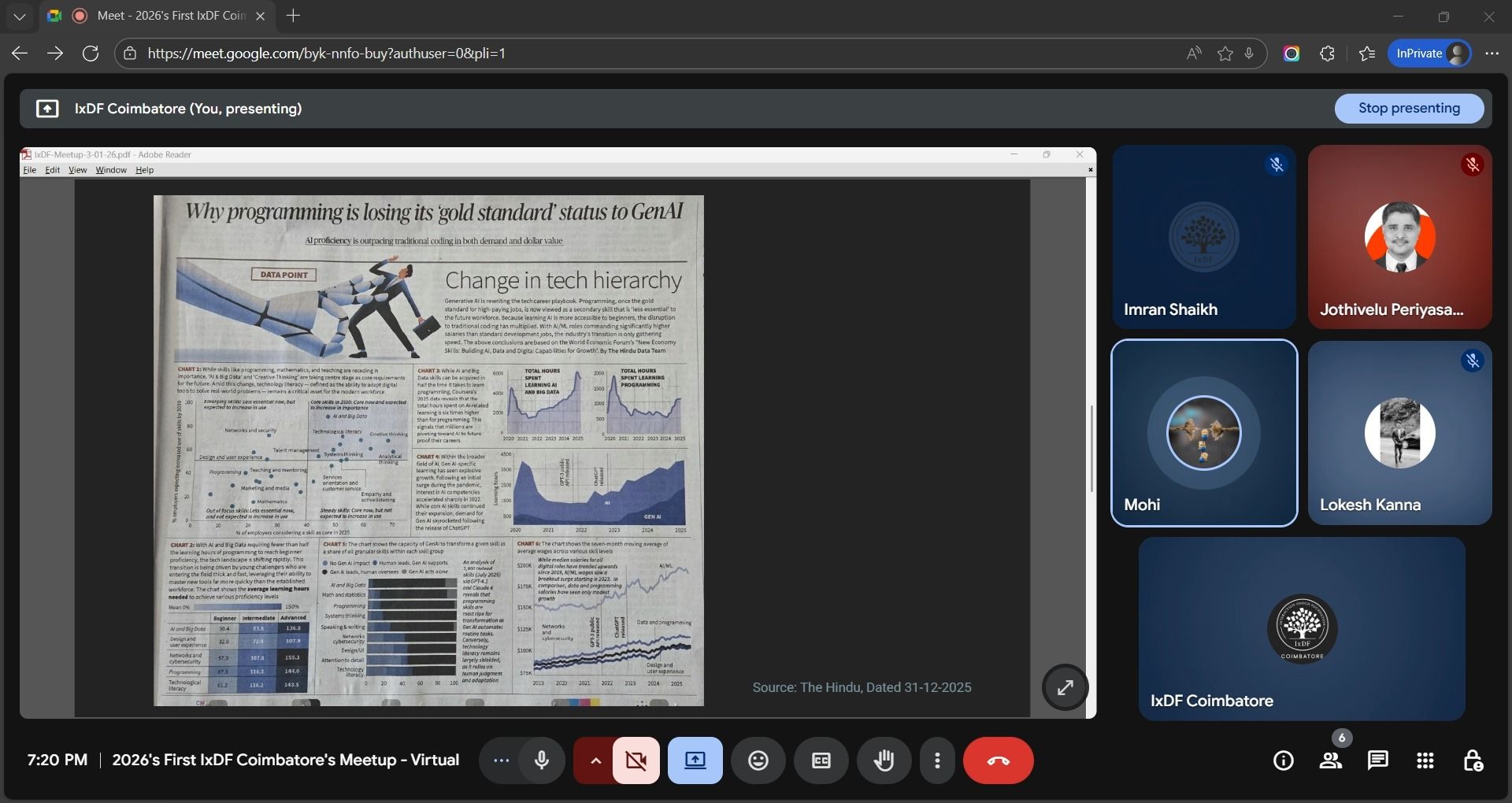1512x803 pixels.
Task: Click the present screen share button
Action: [695, 760]
